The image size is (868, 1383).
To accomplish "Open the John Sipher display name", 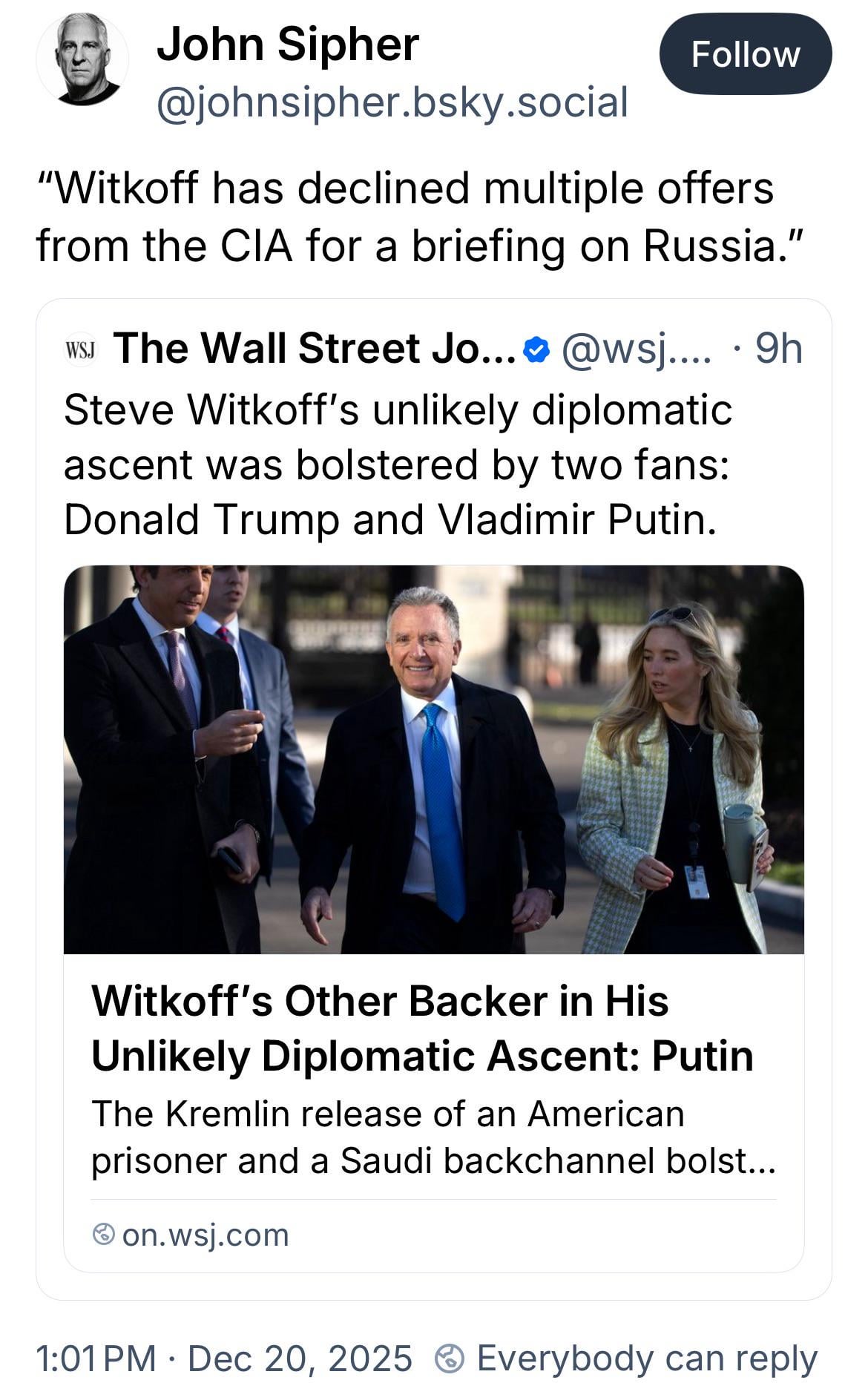I will (x=288, y=44).
